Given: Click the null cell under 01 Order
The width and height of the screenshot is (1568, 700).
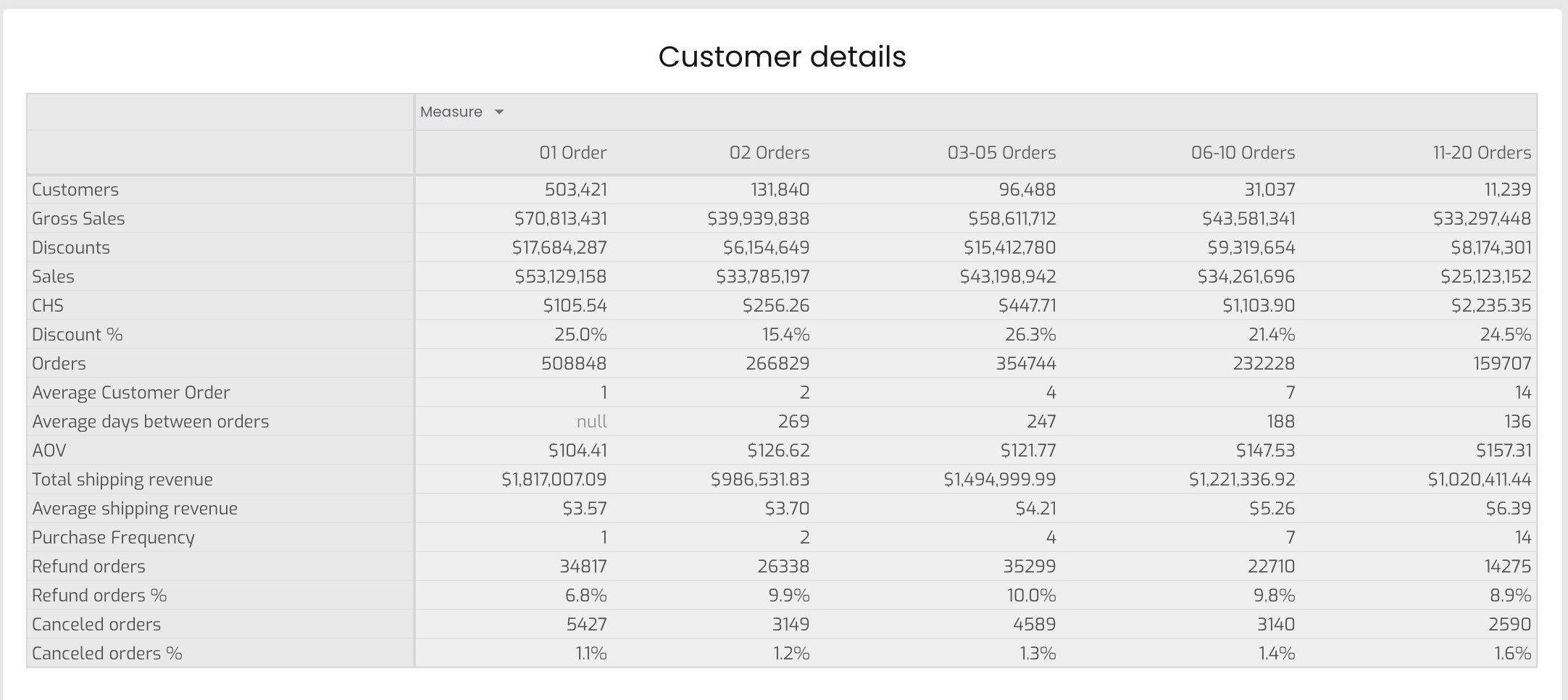Looking at the screenshot, I should click(x=591, y=422).
